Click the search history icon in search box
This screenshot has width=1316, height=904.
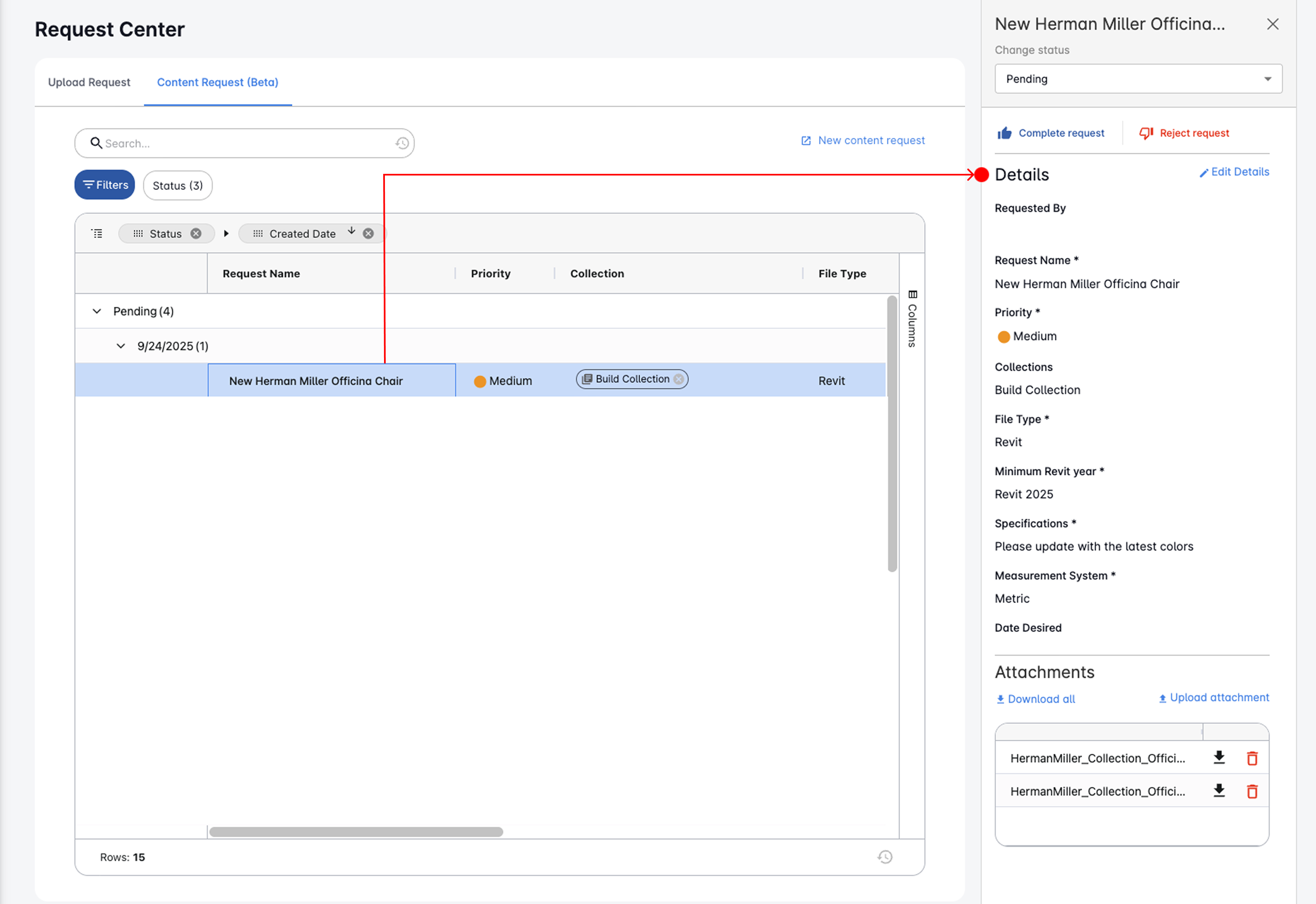tap(402, 143)
